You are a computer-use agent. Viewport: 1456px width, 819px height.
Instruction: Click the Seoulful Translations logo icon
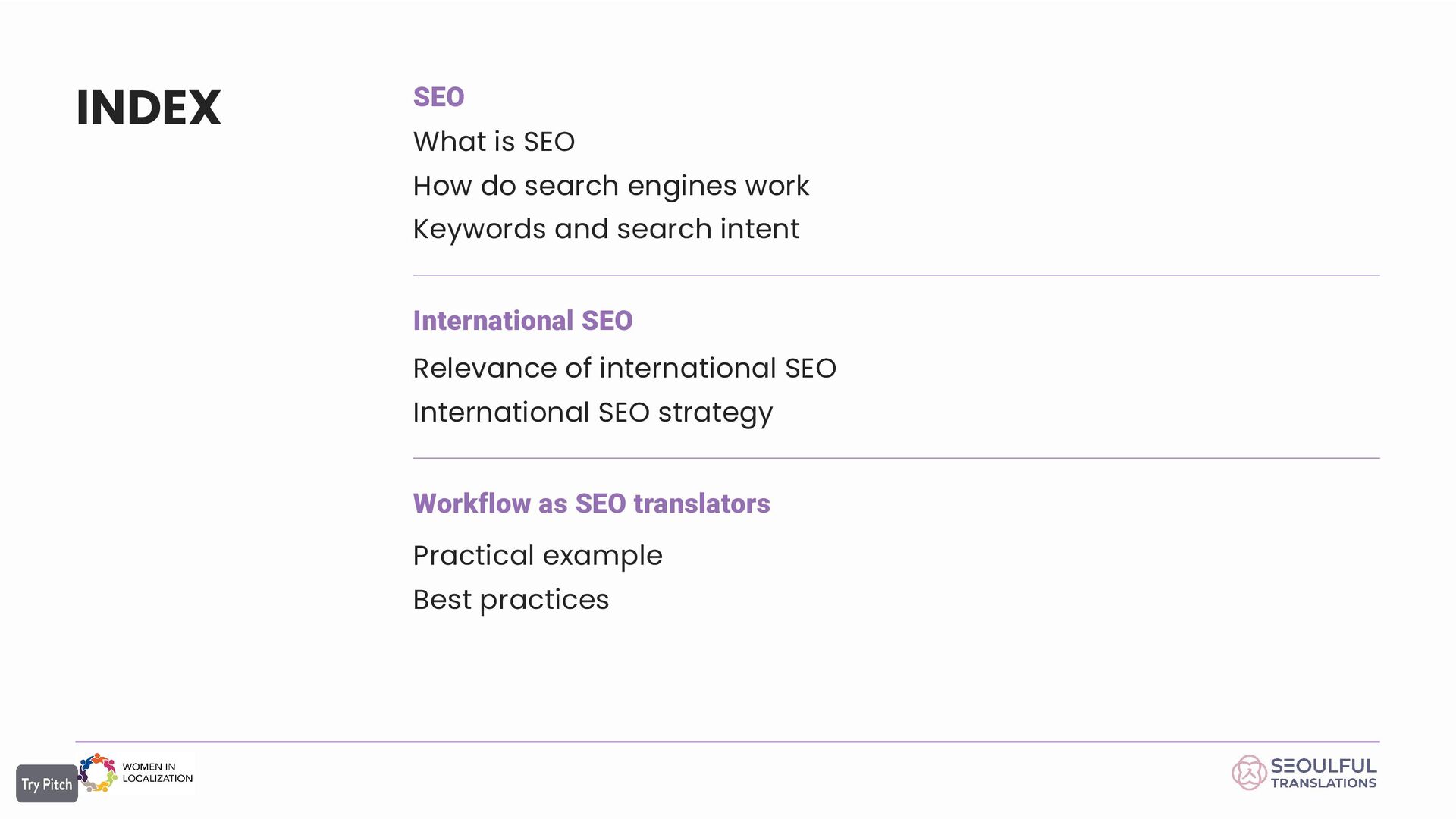tap(1249, 773)
